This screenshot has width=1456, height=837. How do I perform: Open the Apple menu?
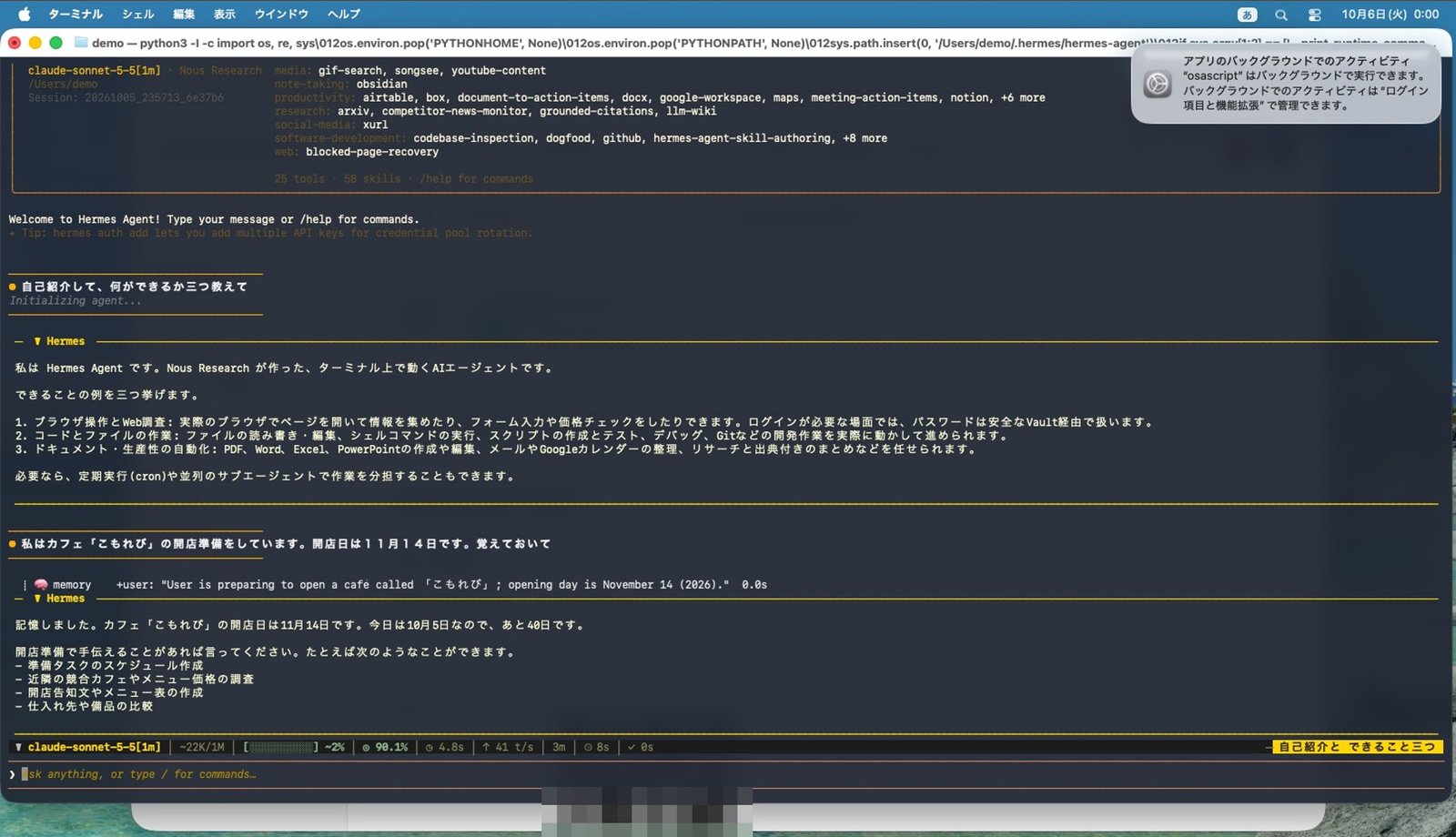point(24,14)
